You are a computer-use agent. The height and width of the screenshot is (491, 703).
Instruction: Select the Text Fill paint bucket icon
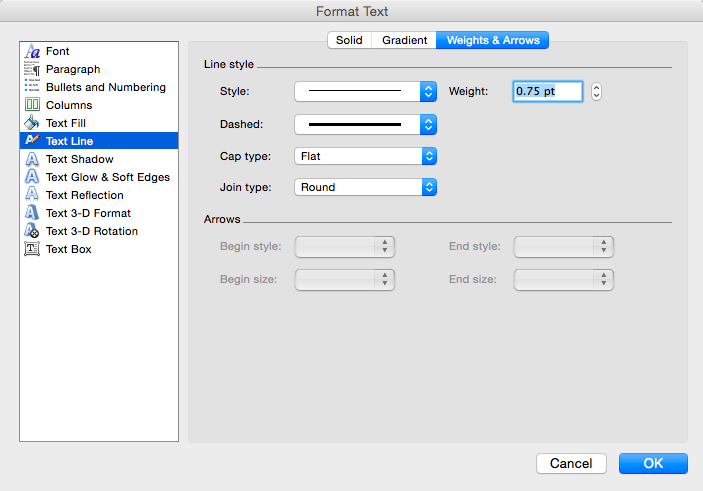point(32,123)
